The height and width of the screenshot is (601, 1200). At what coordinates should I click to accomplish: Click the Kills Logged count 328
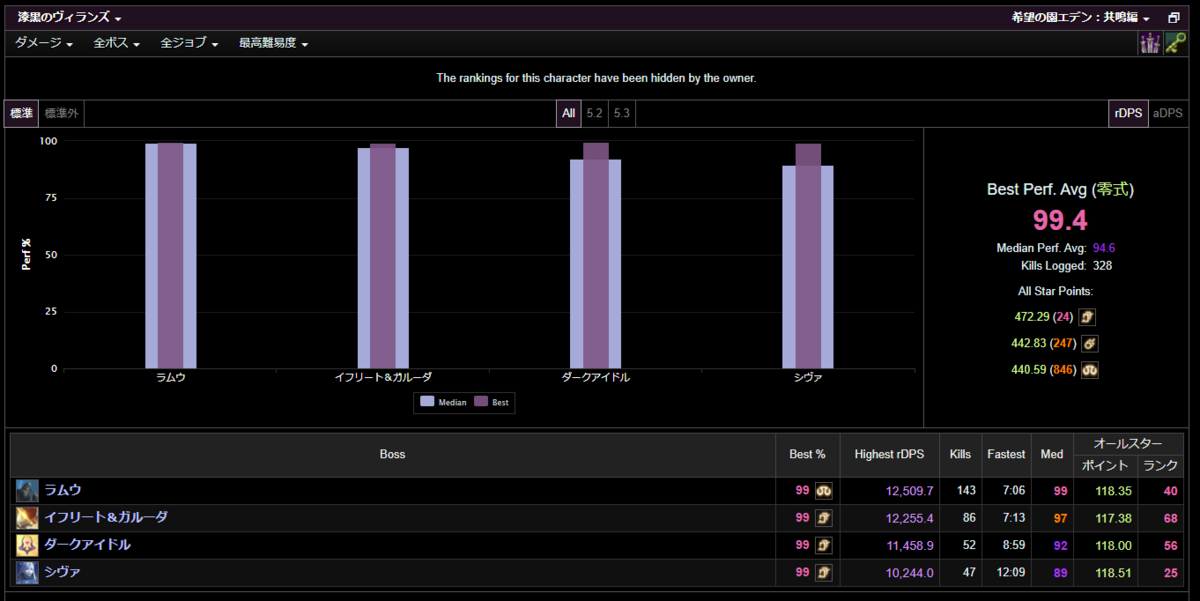(x=1102, y=266)
